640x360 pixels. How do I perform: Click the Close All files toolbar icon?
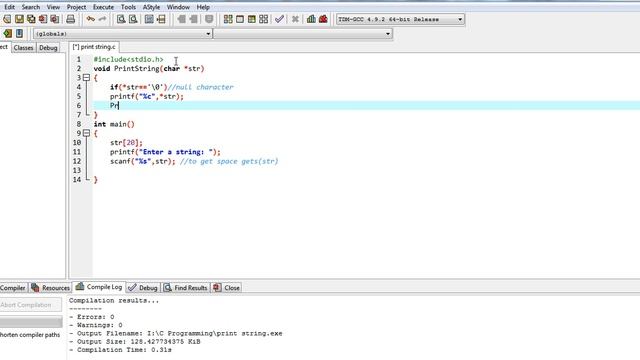tap(55, 19)
